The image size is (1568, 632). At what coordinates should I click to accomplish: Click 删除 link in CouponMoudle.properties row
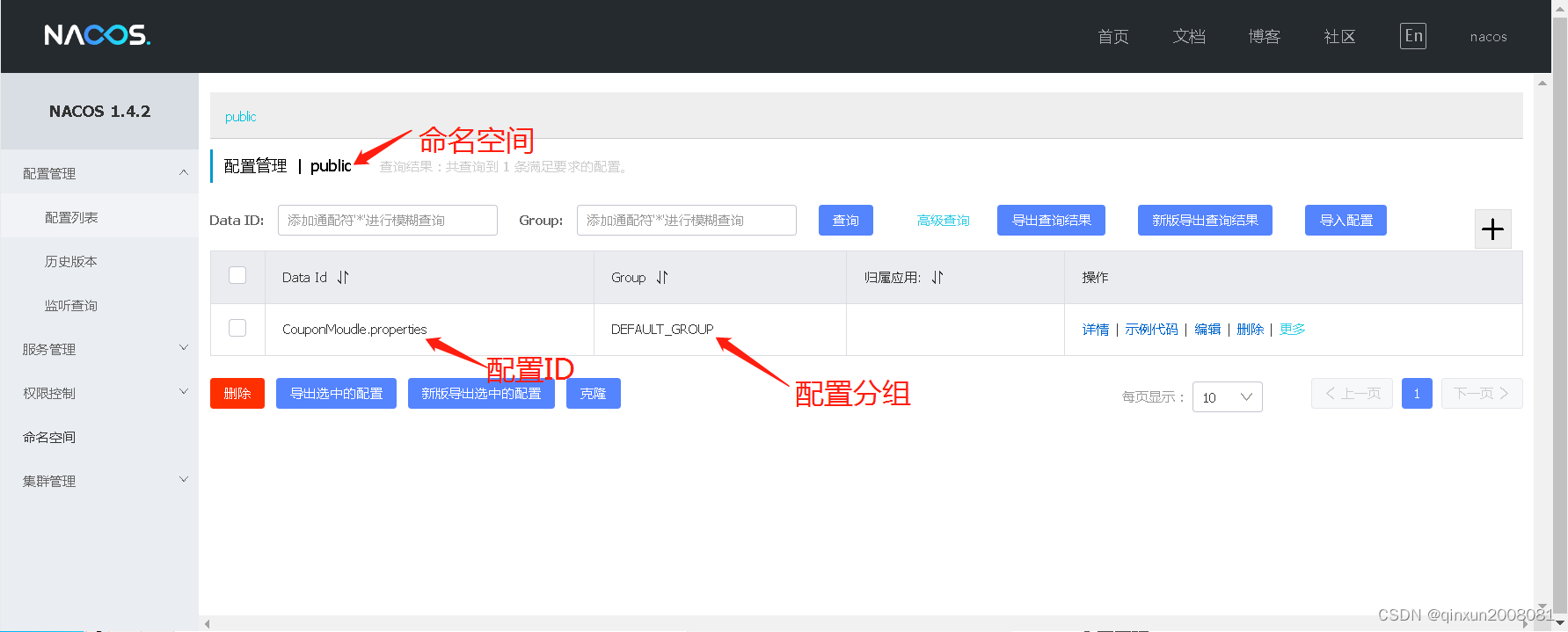1250,330
